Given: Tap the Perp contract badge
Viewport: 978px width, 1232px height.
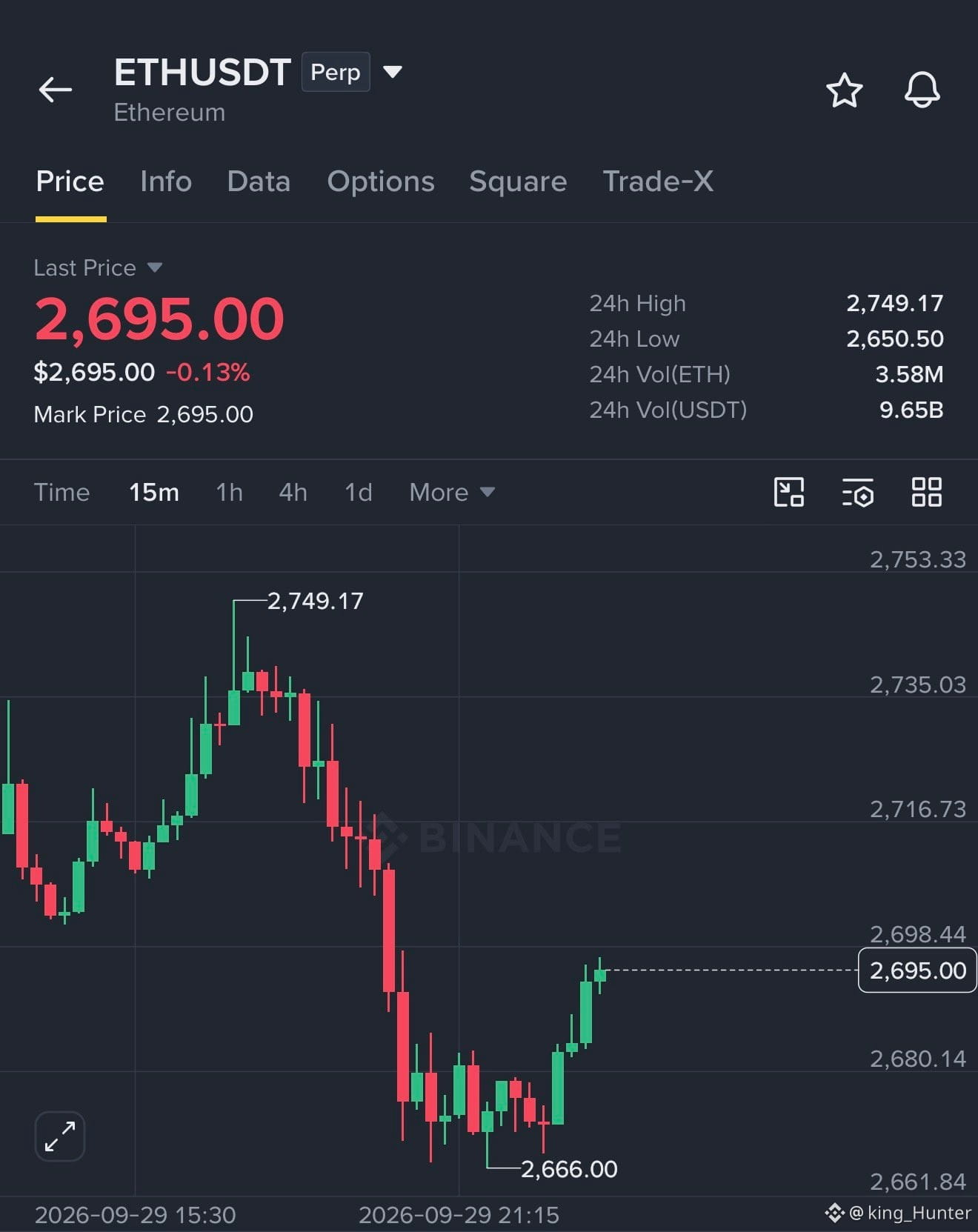Looking at the screenshot, I should point(336,72).
